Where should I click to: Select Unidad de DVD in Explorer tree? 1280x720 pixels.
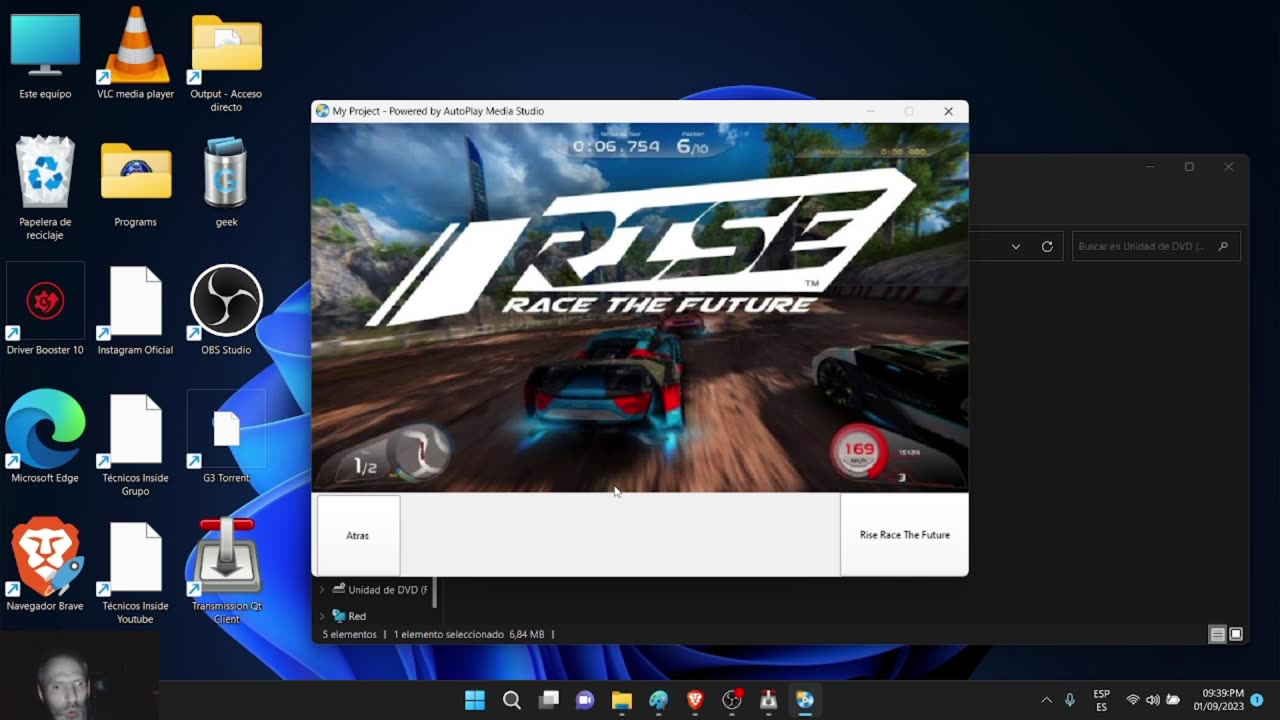pos(380,590)
